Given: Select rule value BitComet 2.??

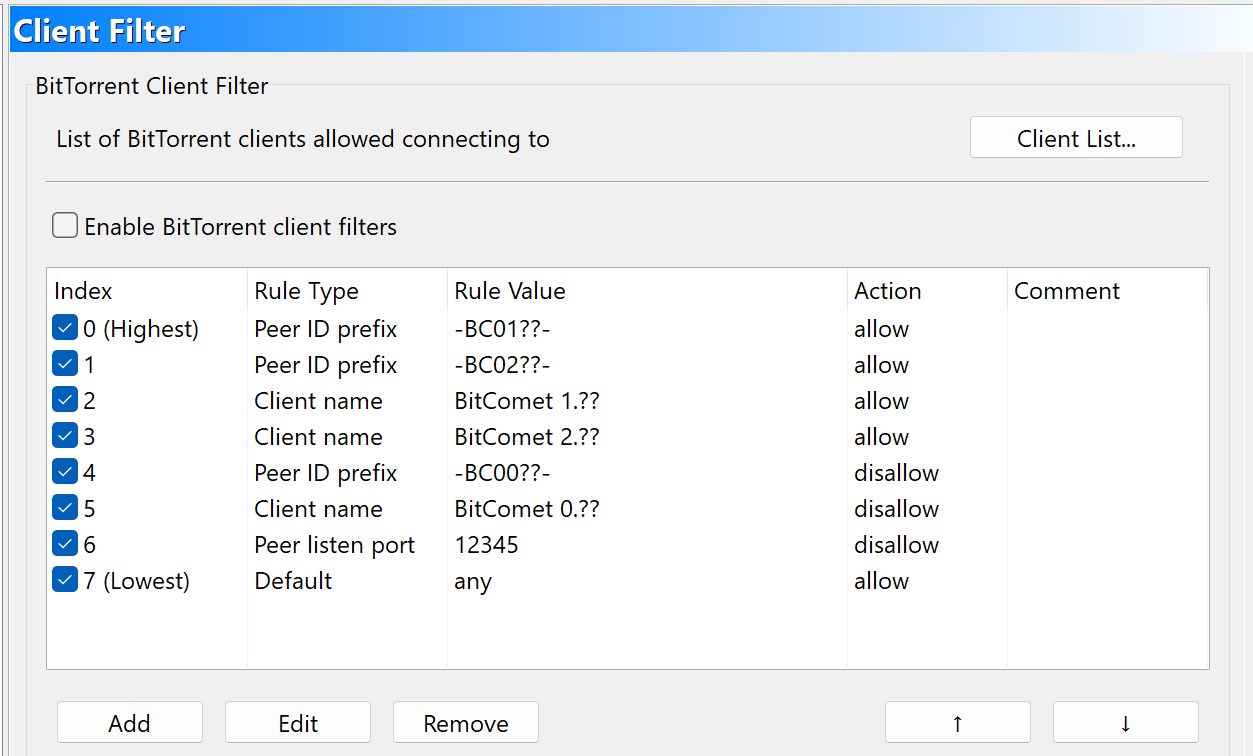Looking at the screenshot, I should 527,437.
